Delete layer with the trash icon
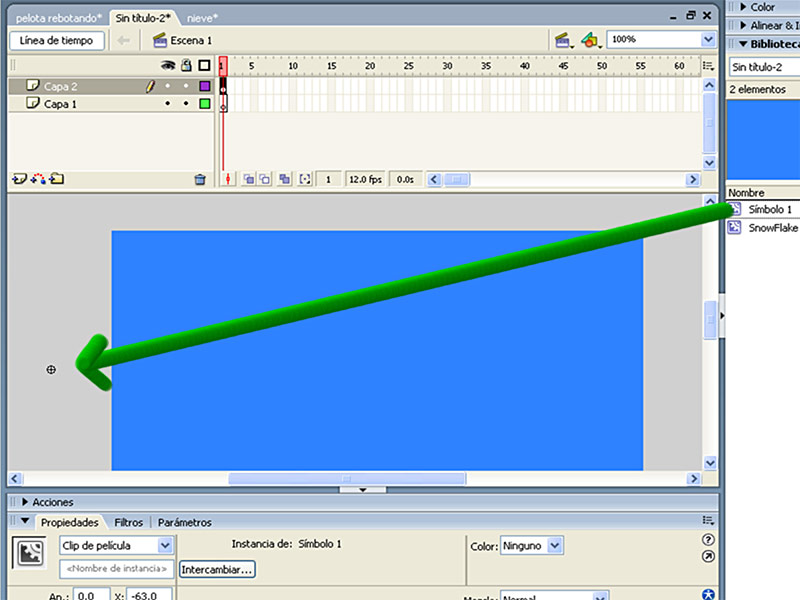The width and height of the screenshot is (800, 600). click(x=200, y=180)
